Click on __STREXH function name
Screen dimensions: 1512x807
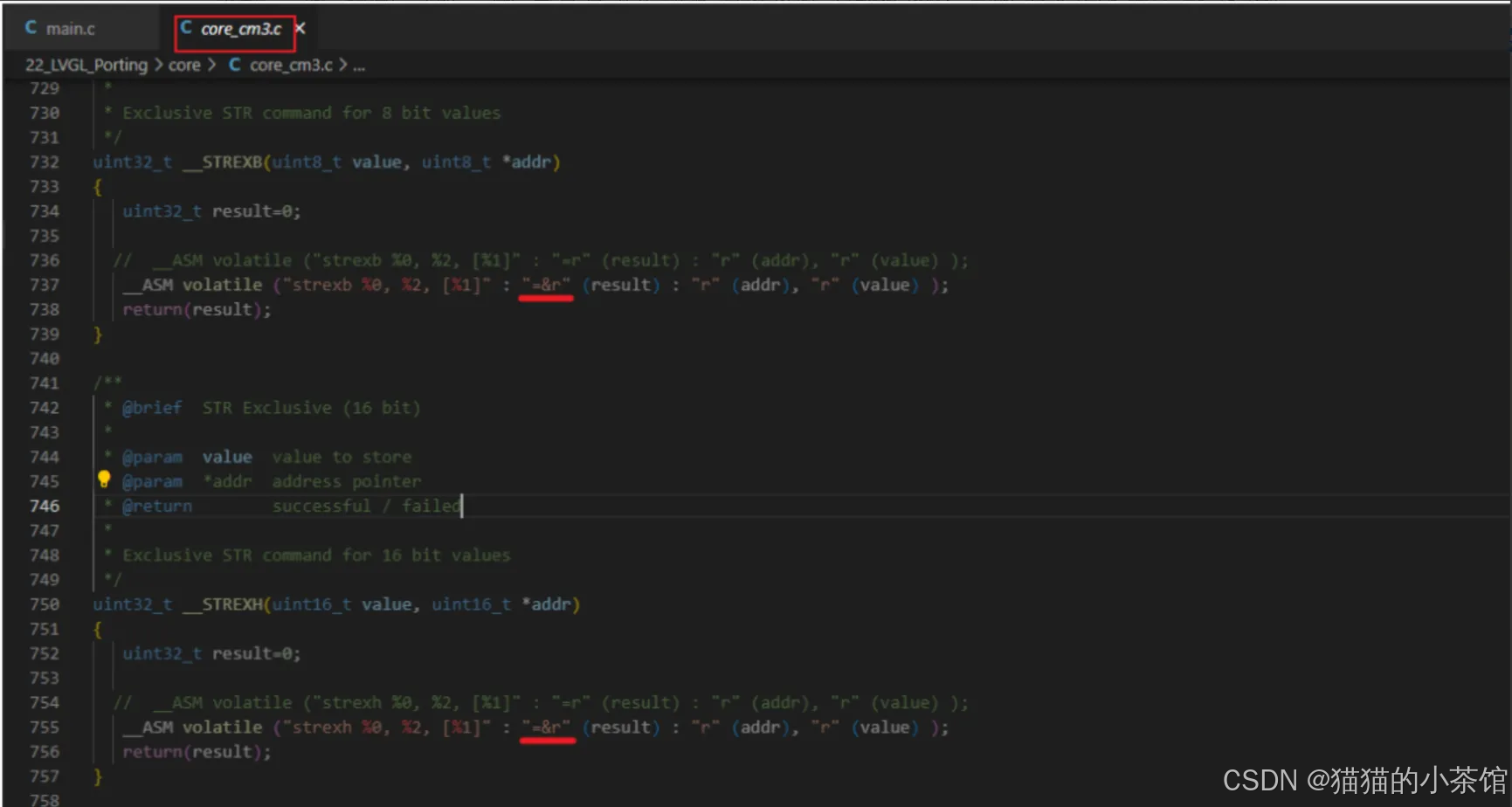[x=223, y=604]
